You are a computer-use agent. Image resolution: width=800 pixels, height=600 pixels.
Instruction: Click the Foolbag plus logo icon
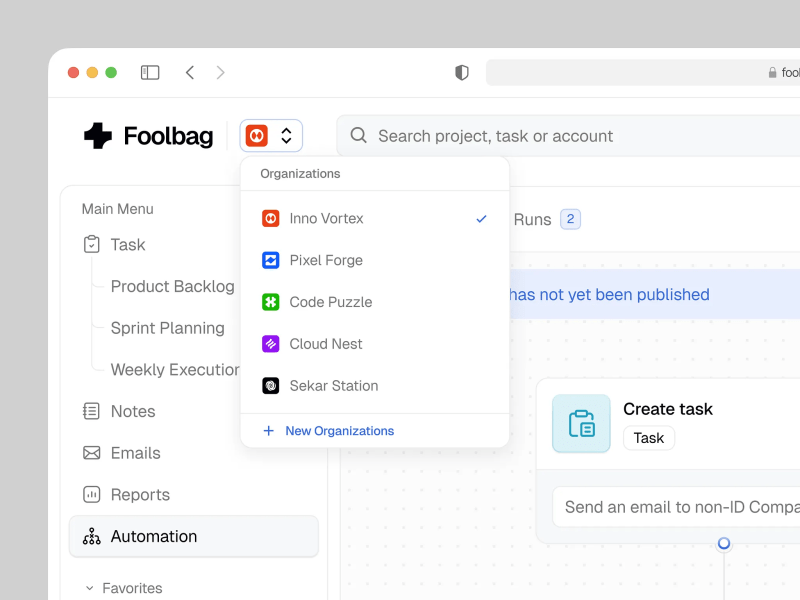click(97, 136)
